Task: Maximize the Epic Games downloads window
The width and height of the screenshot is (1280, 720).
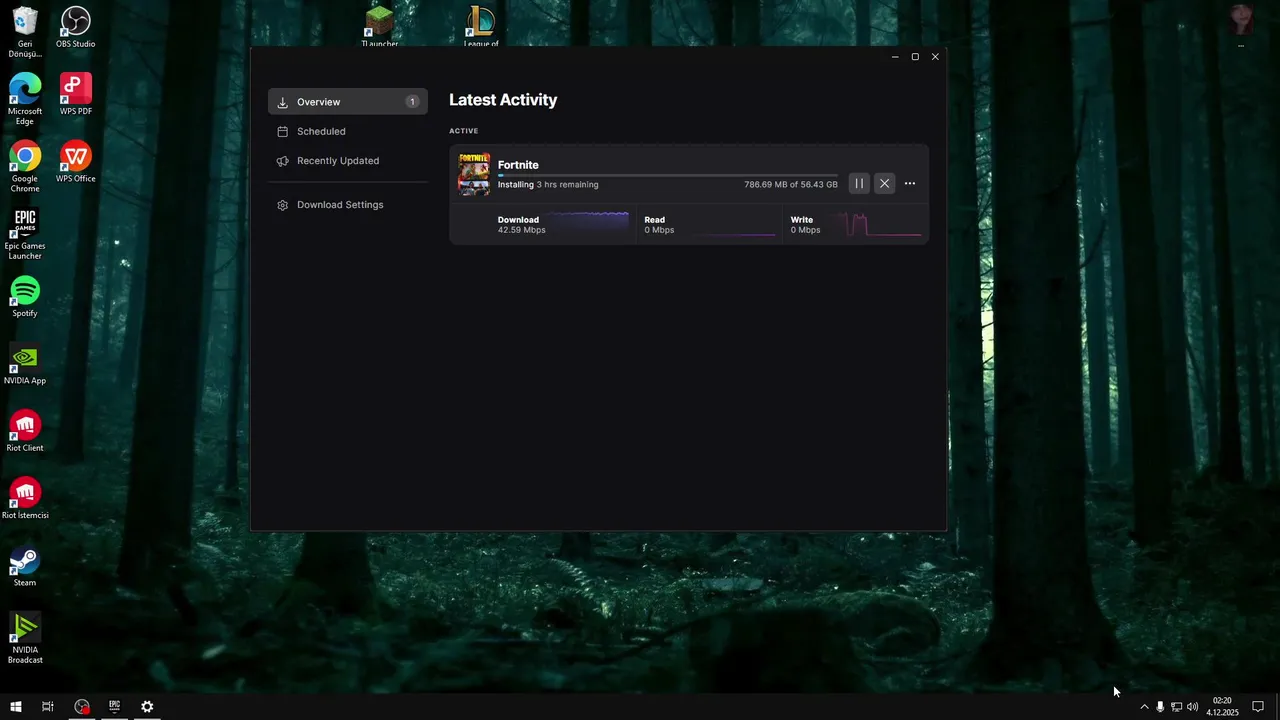Action: [915, 57]
